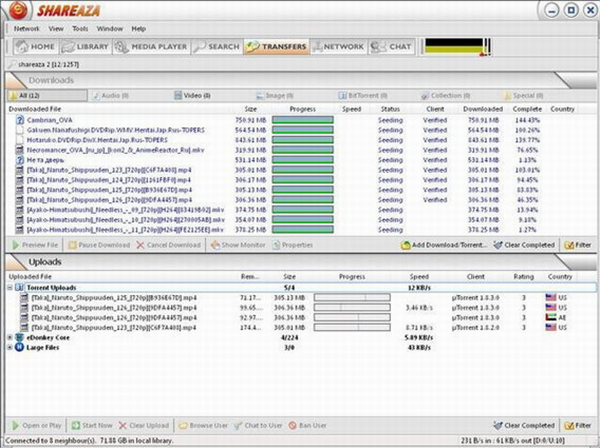Toggle the uploads Filter button

pos(576,425)
